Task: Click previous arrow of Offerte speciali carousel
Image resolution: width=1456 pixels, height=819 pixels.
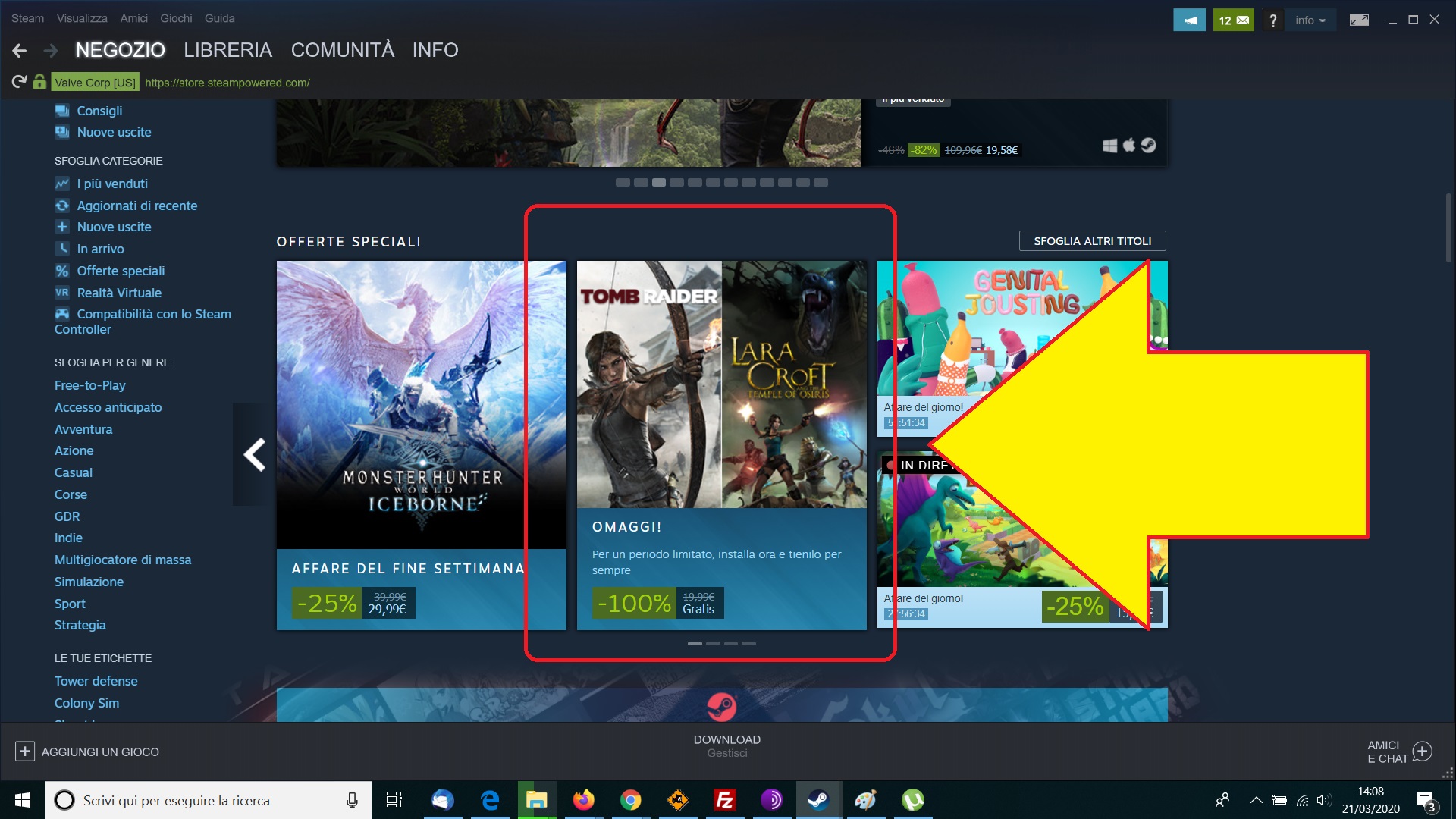Action: click(253, 454)
